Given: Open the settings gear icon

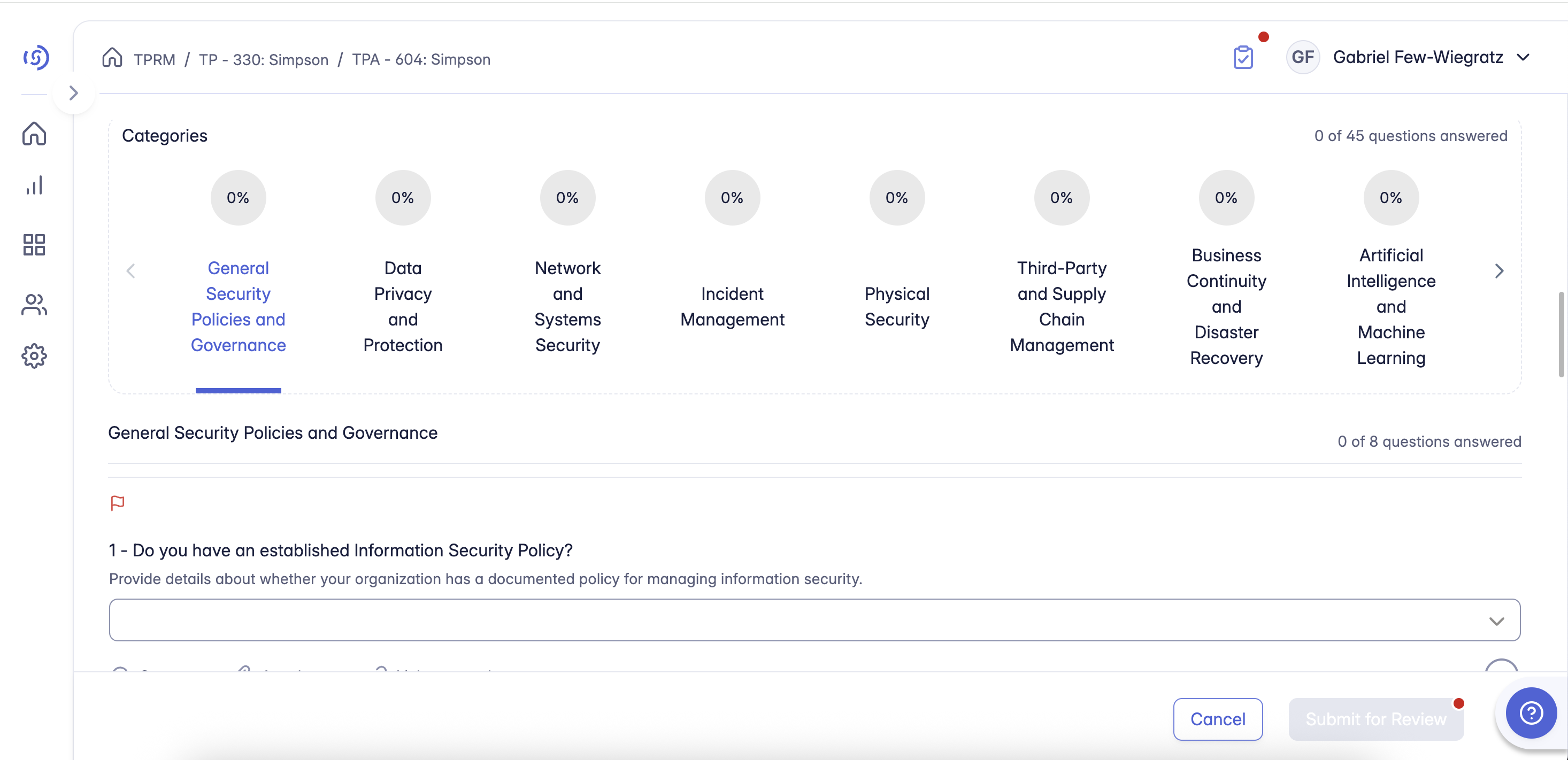Looking at the screenshot, I should coord(34,356).
